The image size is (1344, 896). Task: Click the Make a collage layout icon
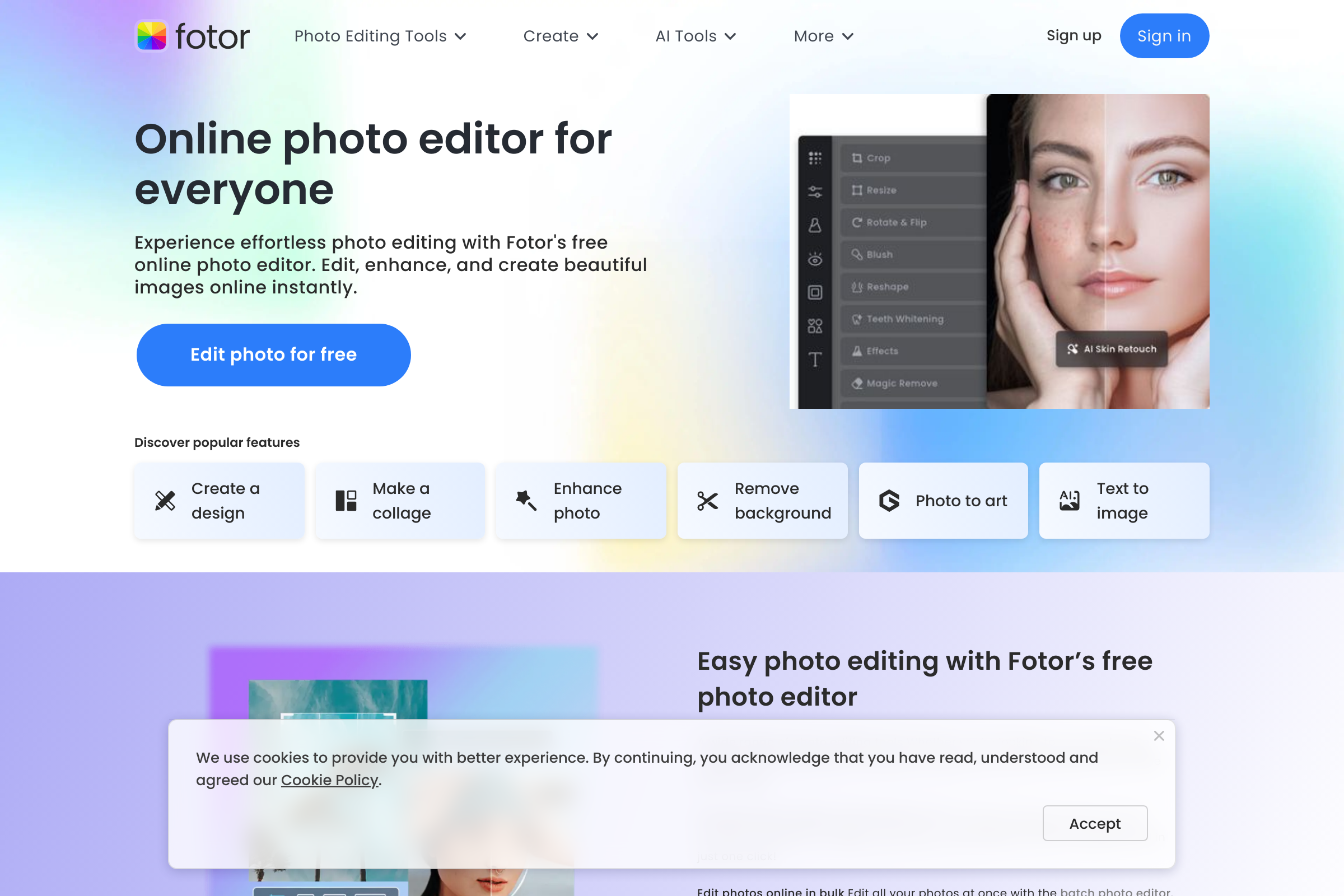[x=346, y=501]
